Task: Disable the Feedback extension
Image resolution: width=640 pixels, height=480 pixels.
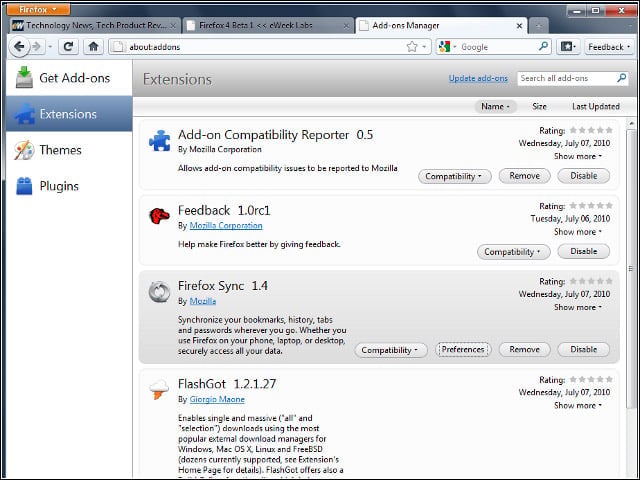Action: [x=584, y=251]
